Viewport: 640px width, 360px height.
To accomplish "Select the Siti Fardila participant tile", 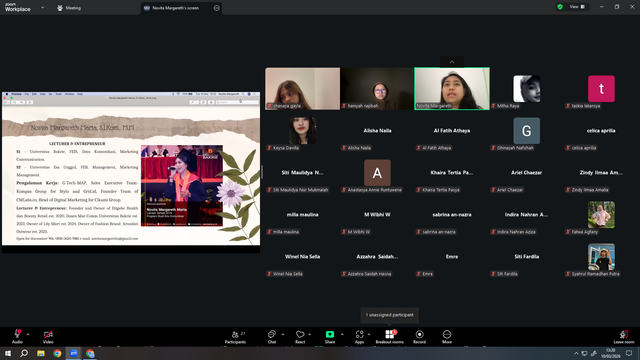I will coord(527,257).
